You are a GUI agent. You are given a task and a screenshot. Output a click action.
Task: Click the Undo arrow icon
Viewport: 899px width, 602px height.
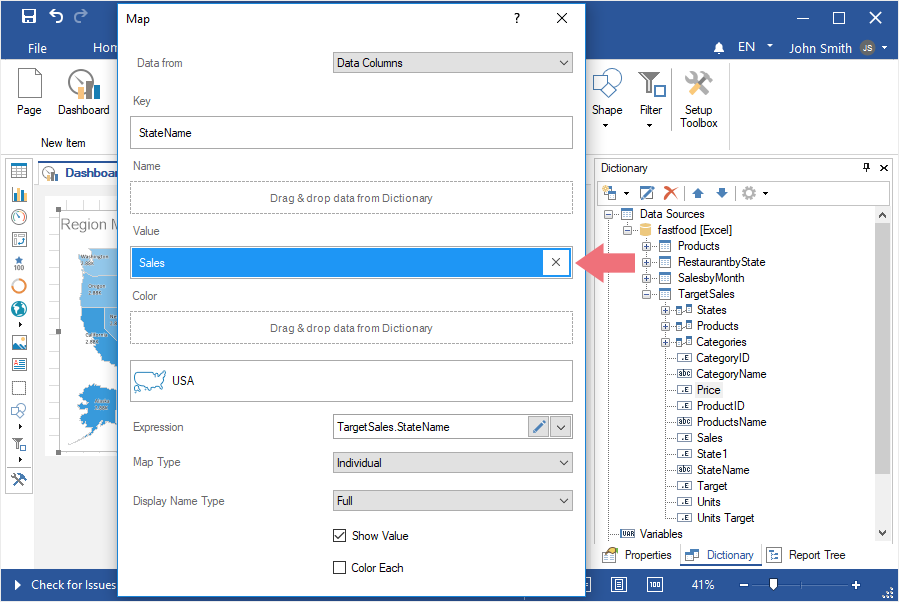pyautogui.click(x=56, y=17)
